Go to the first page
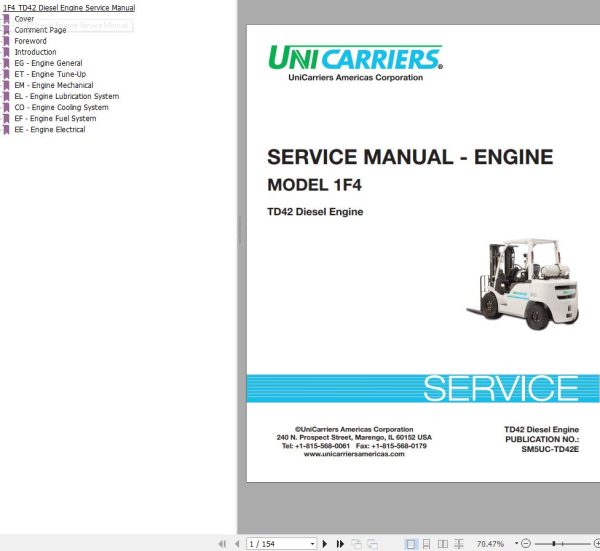This screenshot has height=551, width=600. (x=222, y=544)
